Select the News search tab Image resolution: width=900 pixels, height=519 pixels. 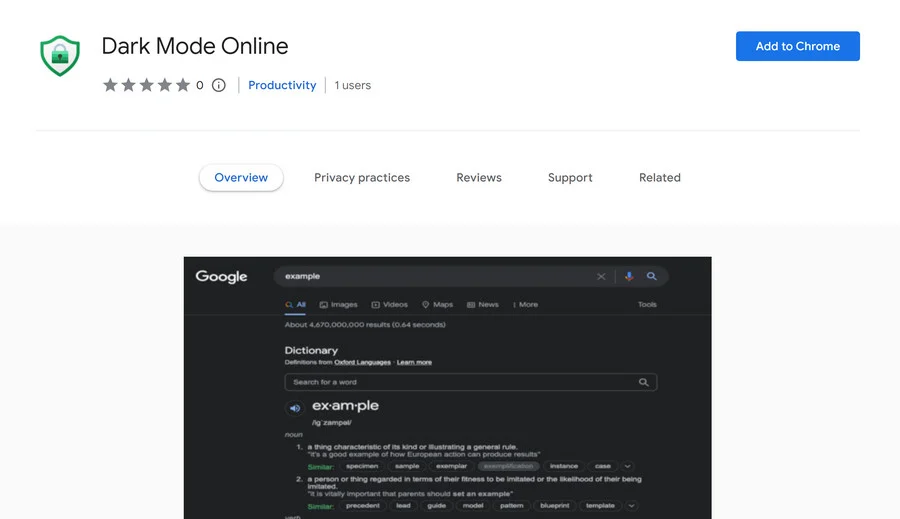click(483, 305)
